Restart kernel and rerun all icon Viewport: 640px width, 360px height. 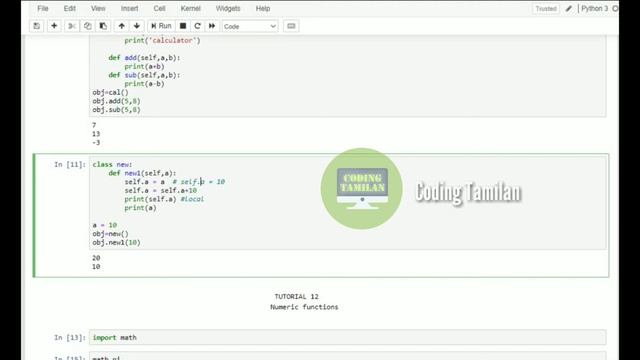(x=212, y=26)
